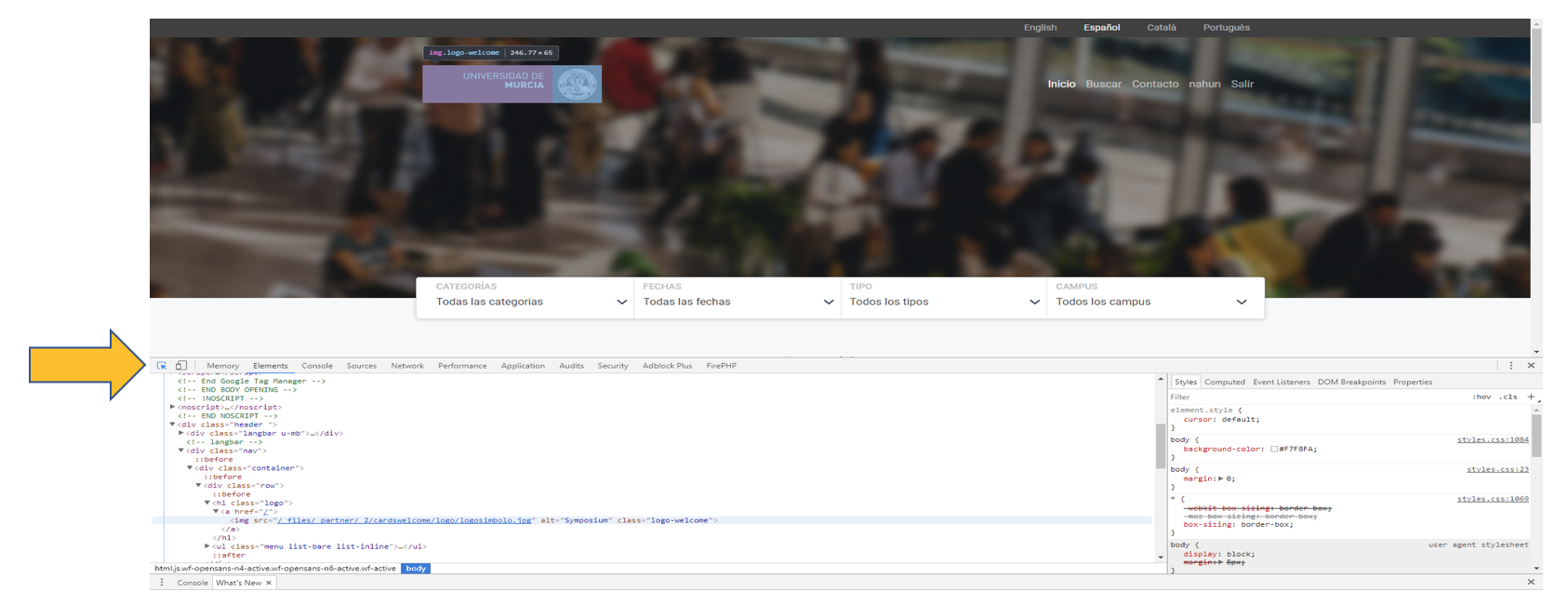Toggle the device toolbar icon
This screenshot has width=1568, height=605.
[x=181, y=366]
